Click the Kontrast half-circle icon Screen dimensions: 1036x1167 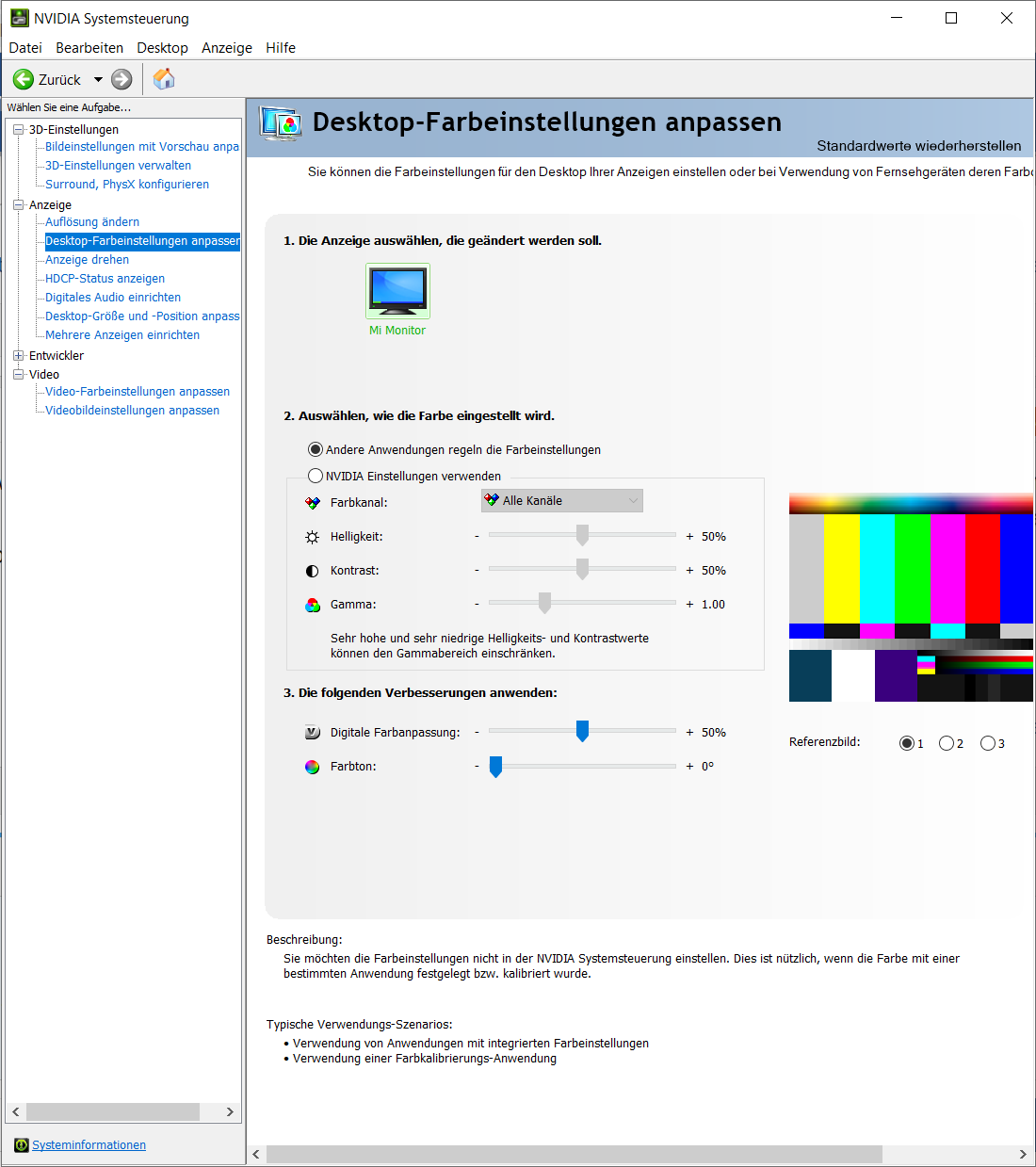(x=313, y=571)
